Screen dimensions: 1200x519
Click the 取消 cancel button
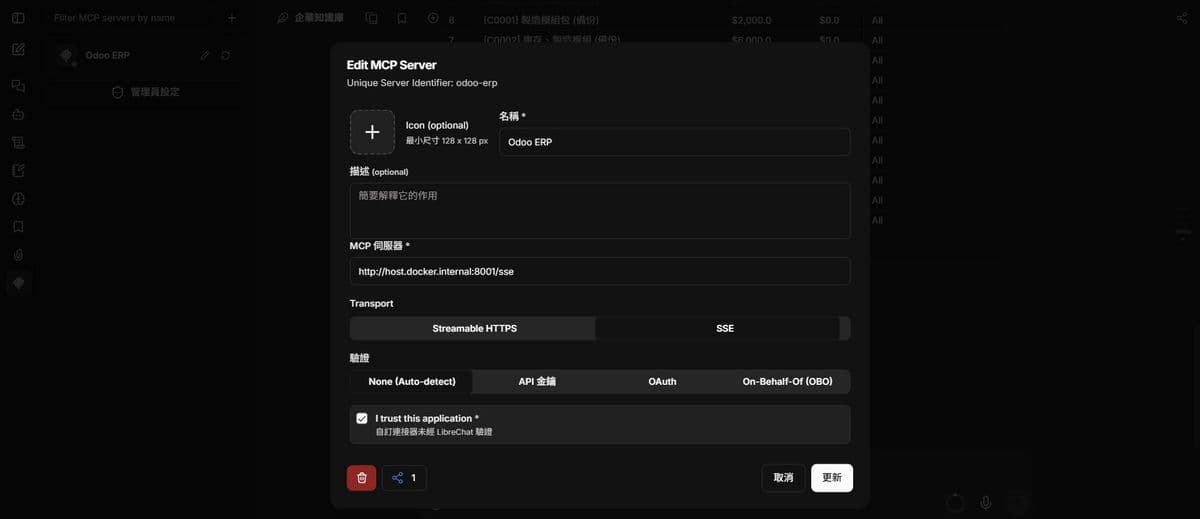coord(783,478)
